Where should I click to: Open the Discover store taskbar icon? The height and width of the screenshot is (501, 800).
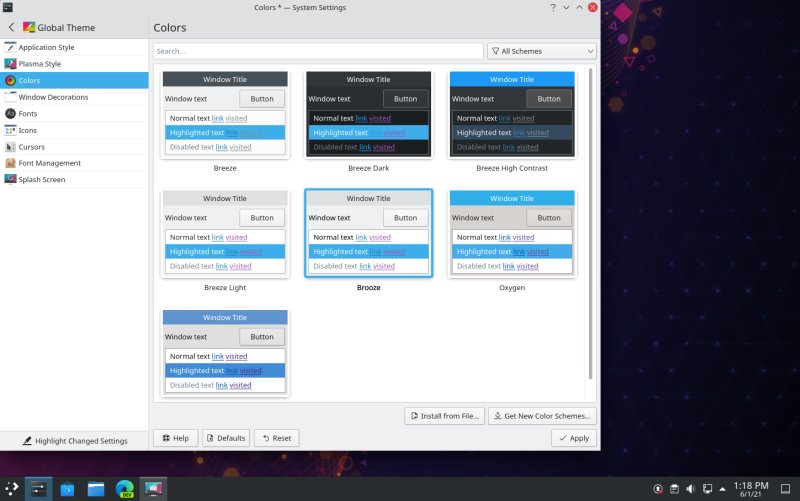pyautogui.click(x=67, y=489)
